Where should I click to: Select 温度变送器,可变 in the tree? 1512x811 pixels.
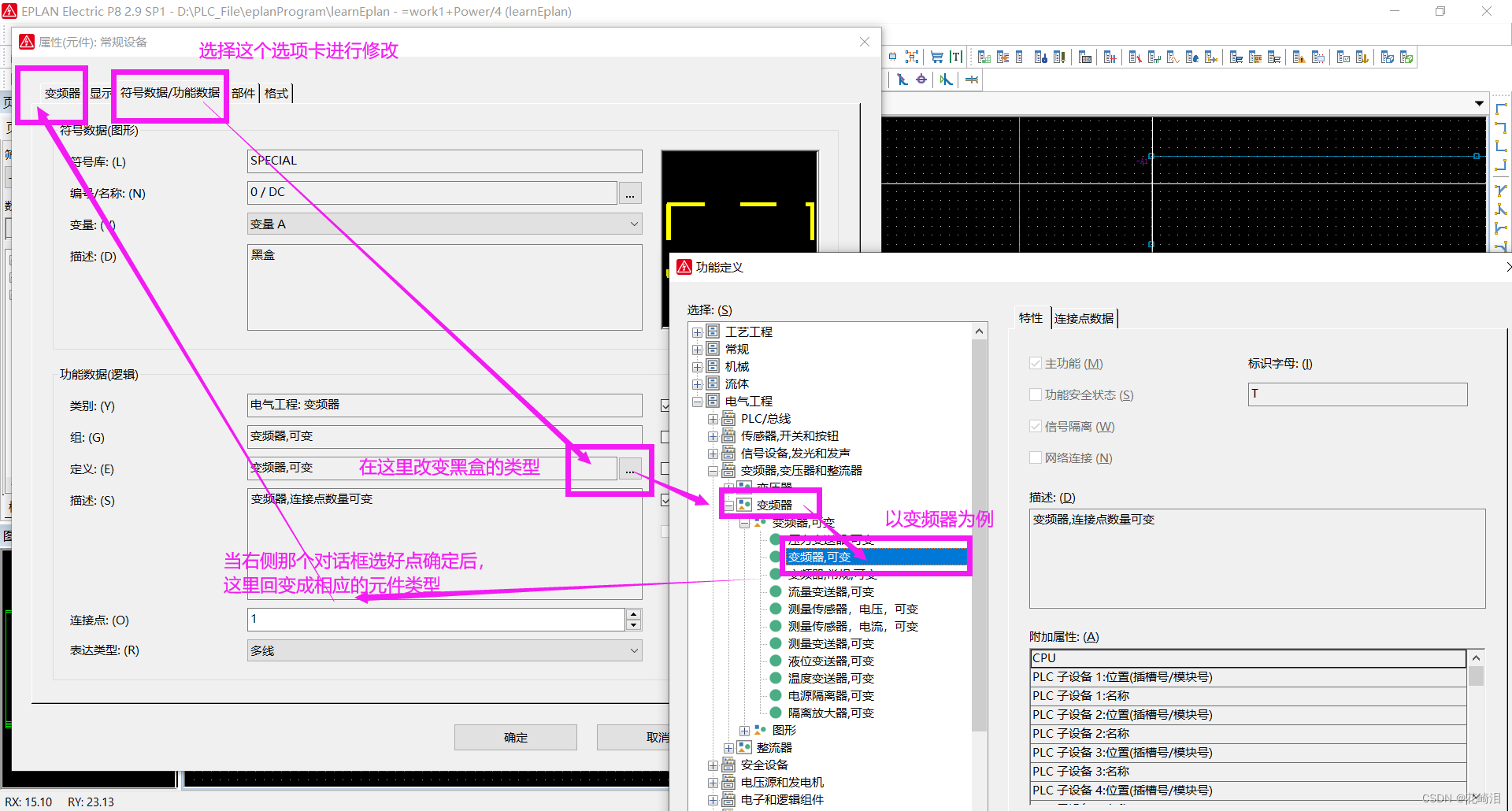pos(831,679)
